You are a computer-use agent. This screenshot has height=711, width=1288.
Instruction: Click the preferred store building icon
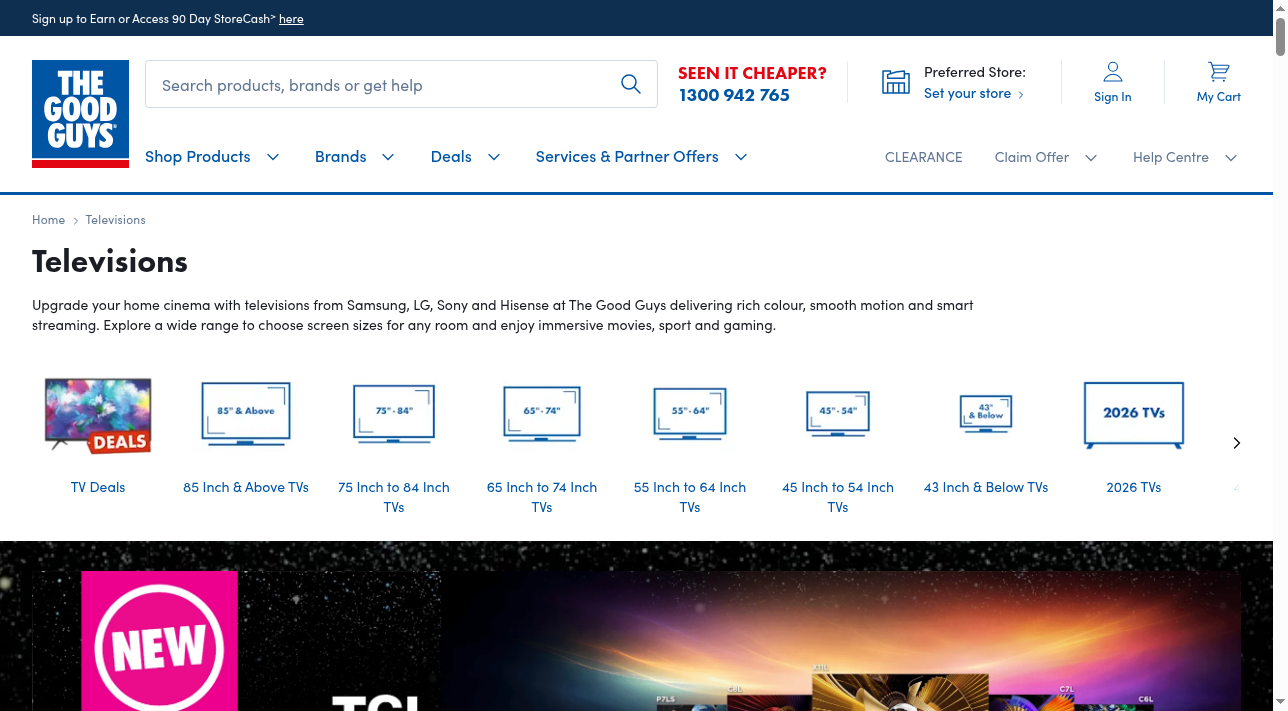896,82
